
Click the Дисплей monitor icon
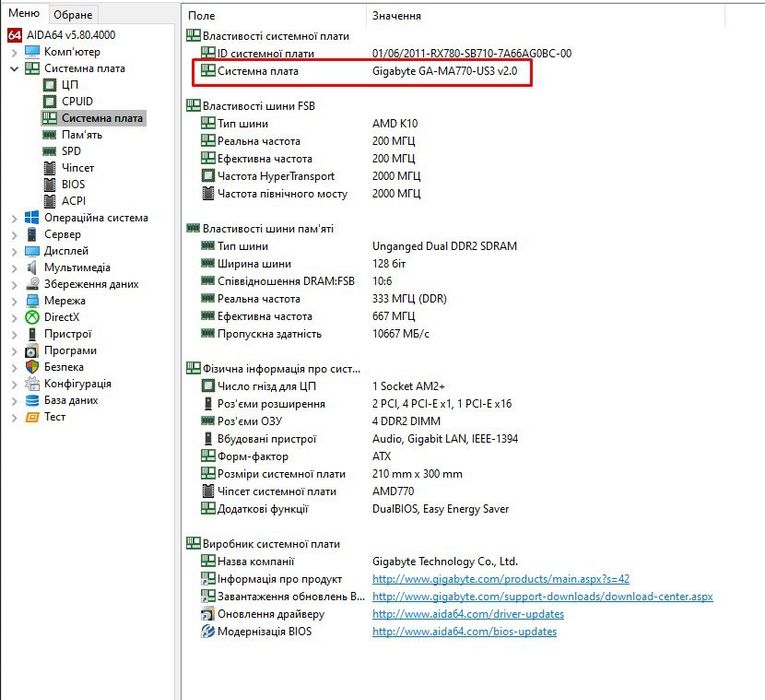coord(32,251)
